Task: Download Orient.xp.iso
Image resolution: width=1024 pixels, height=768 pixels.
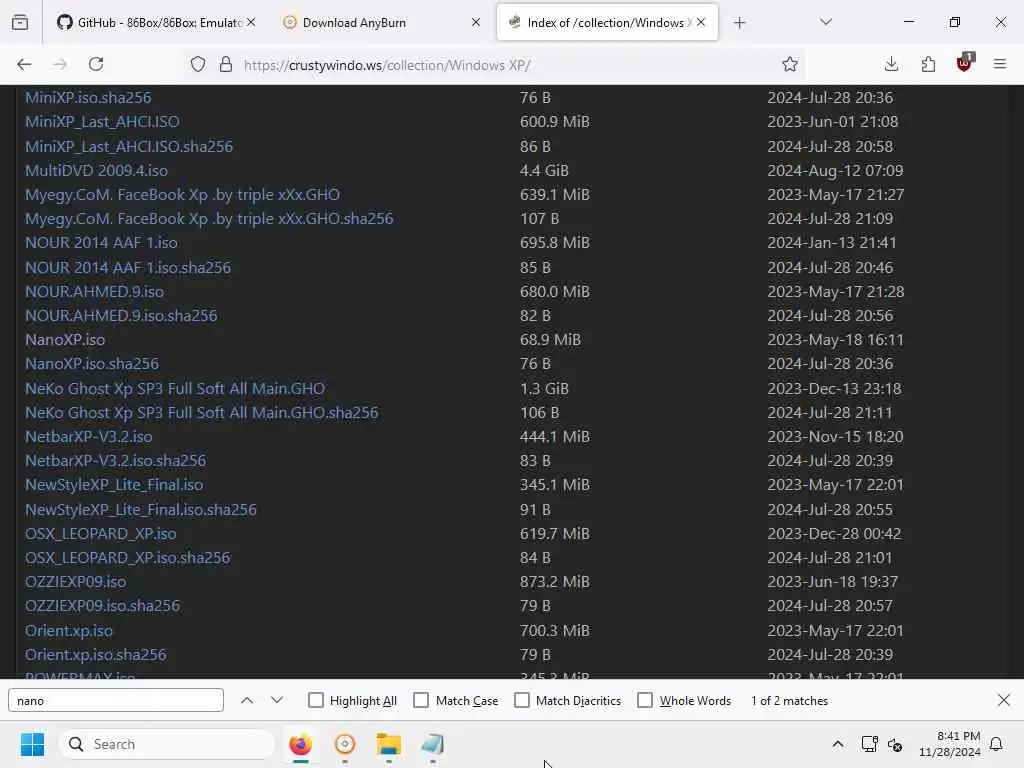Action: (x=69, y=630)
